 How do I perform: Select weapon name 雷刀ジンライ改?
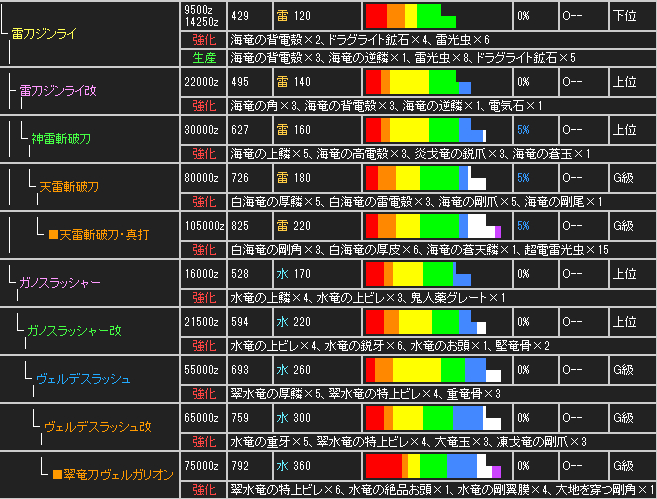point(58,90)
